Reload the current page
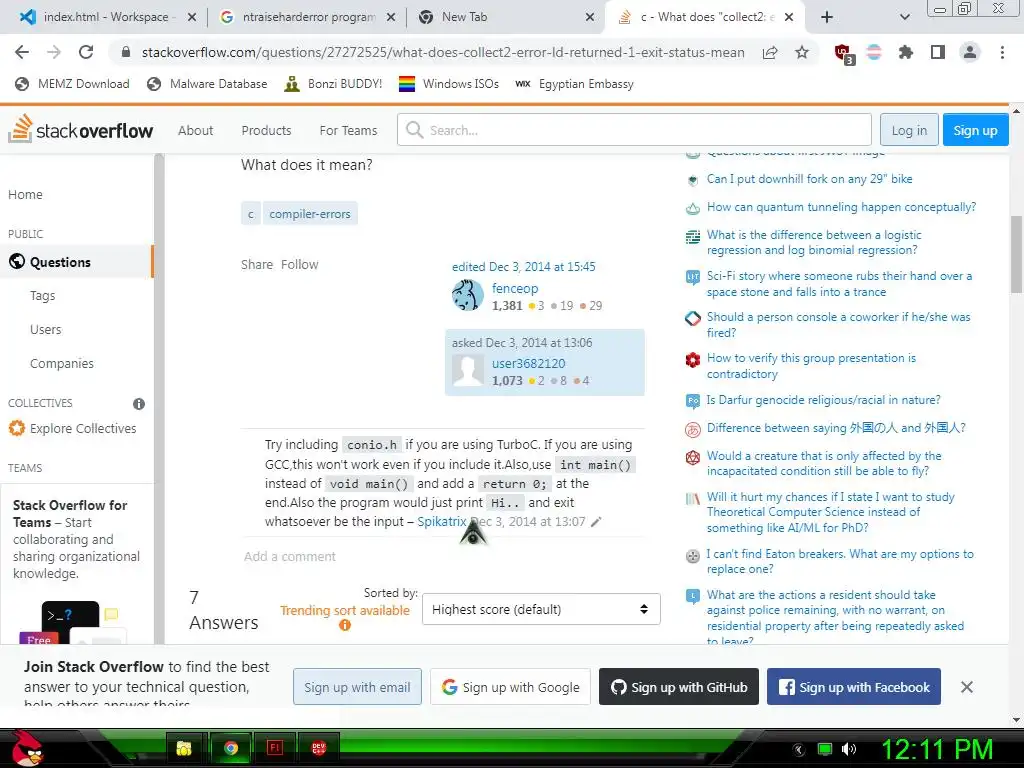 point(86,52)
